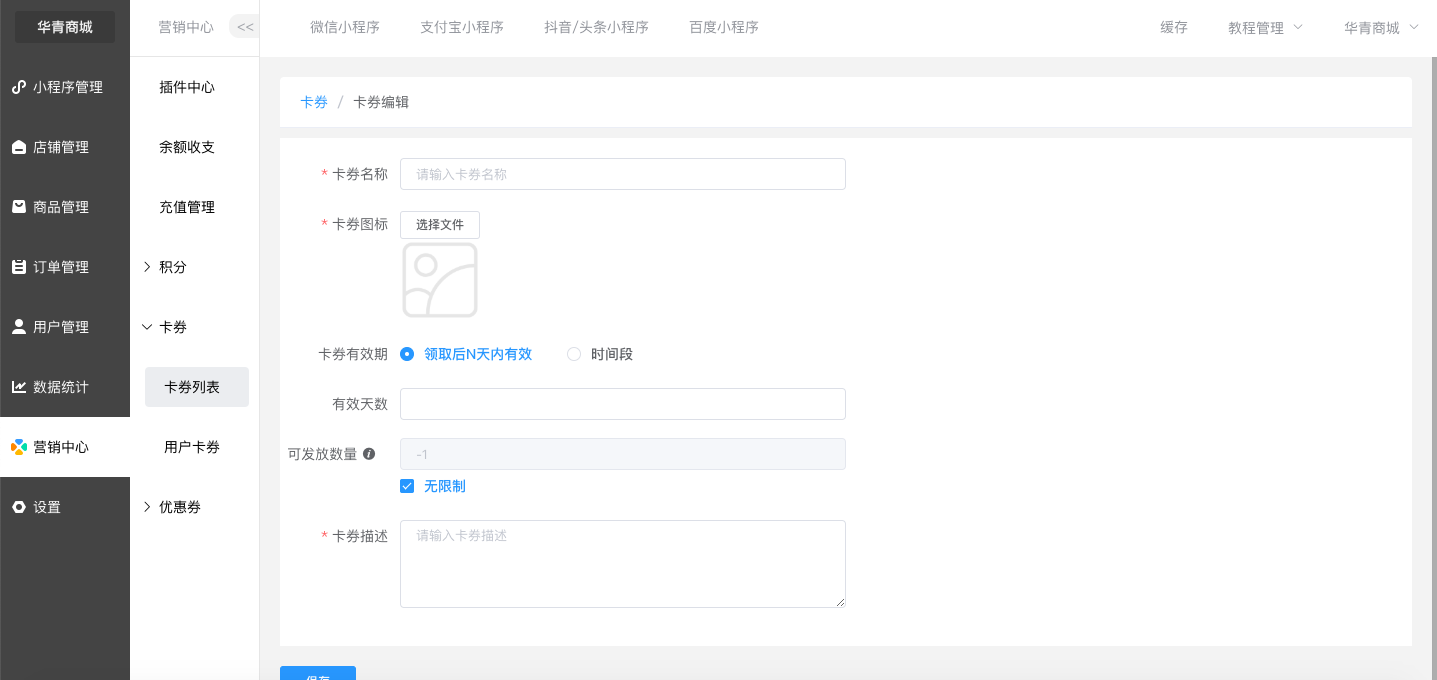Image resolution: width=1437 pixels, height=680 pixels.
Task: Click the 选择文件 button
Action: 440,225
